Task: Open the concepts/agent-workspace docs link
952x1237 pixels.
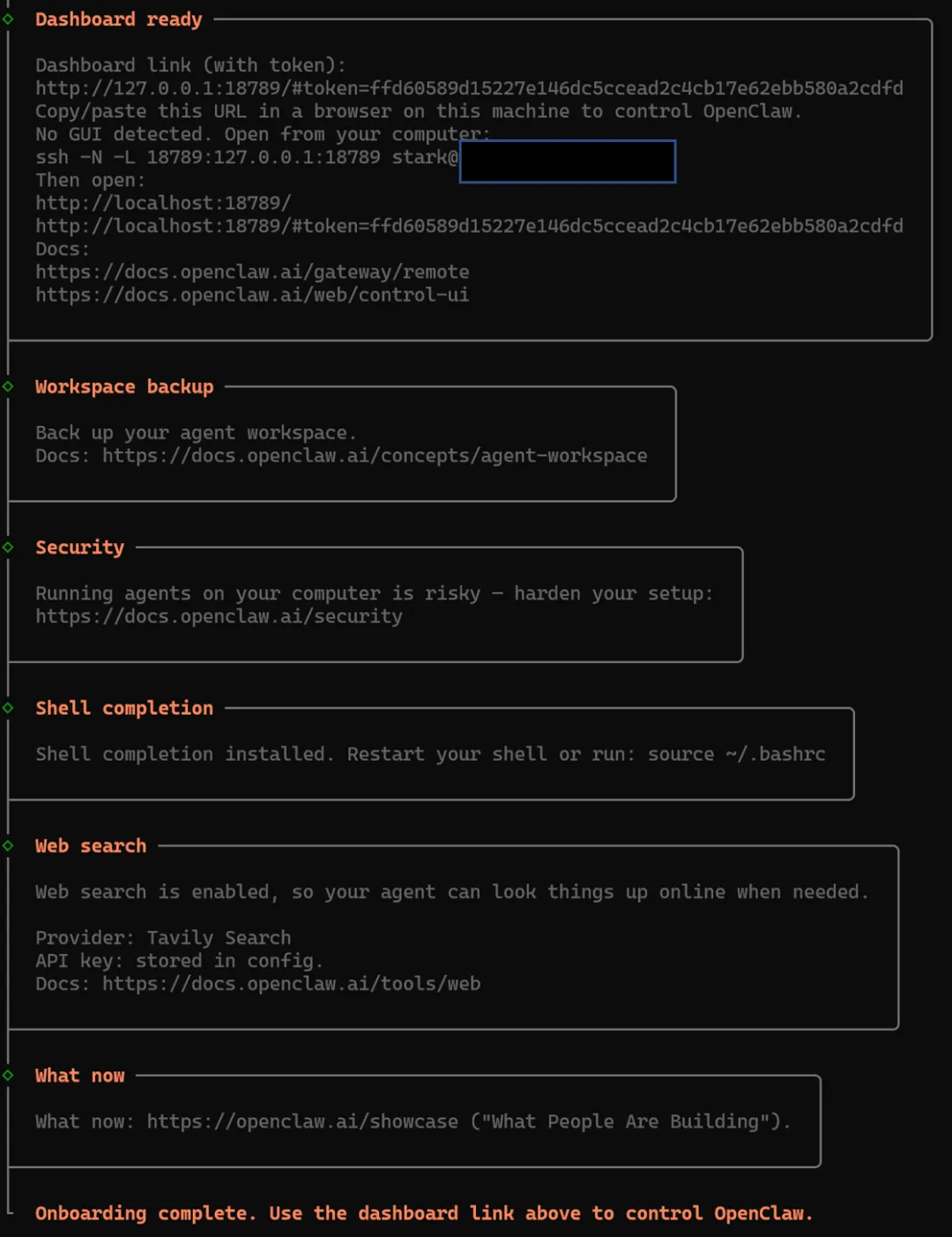Action: click(x=375, y=456)
